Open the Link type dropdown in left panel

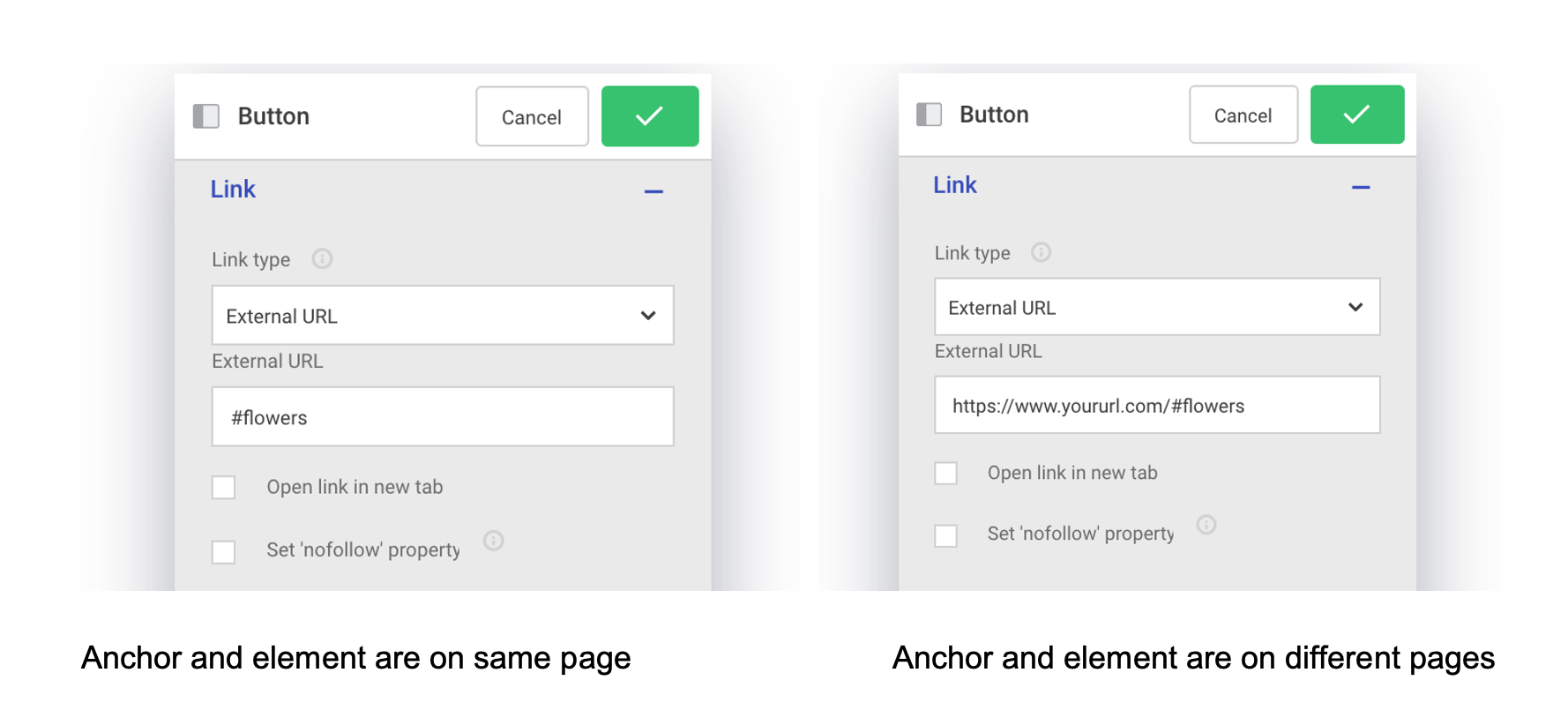pos(443,315)
